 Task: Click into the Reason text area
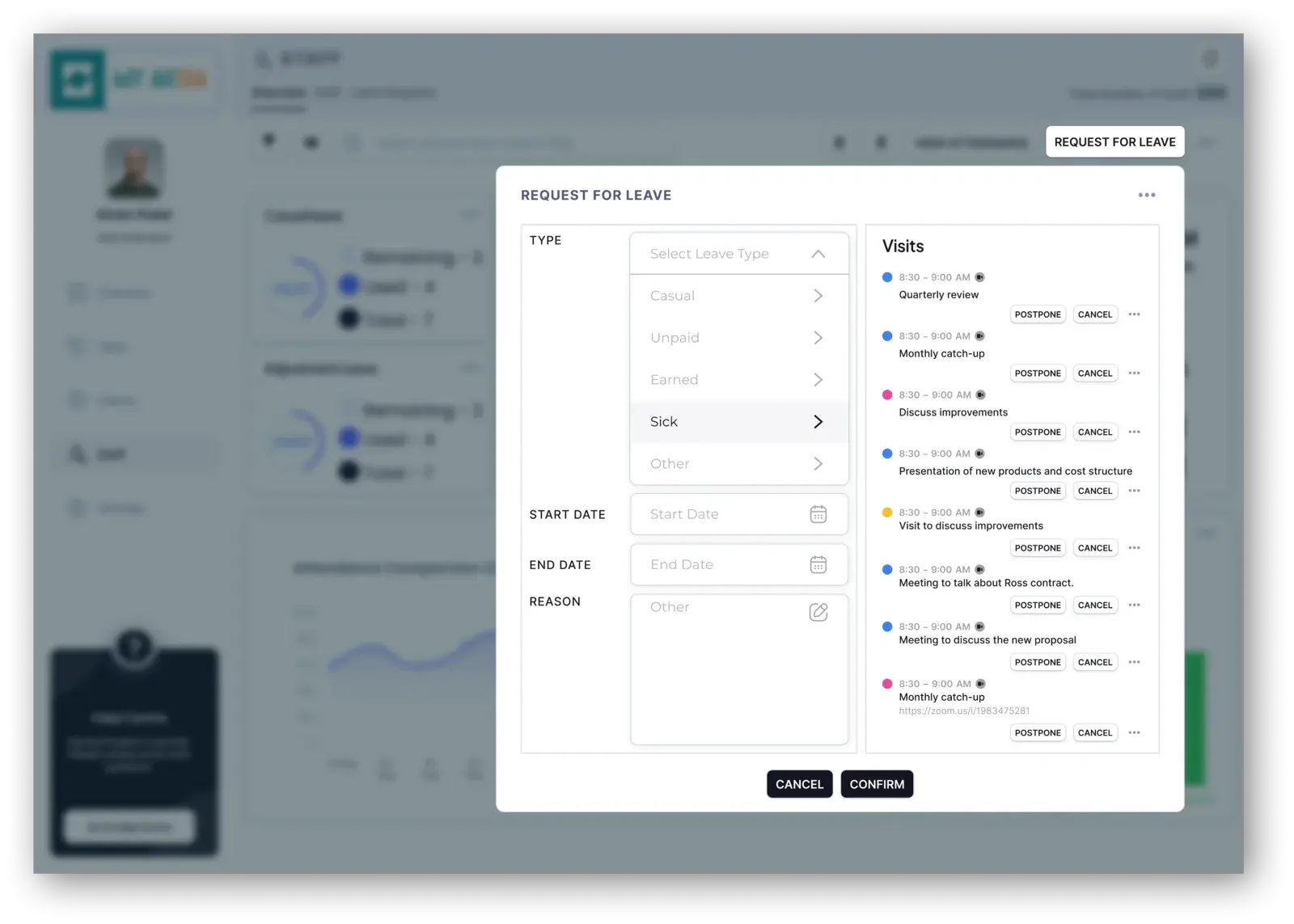[738, 669]
